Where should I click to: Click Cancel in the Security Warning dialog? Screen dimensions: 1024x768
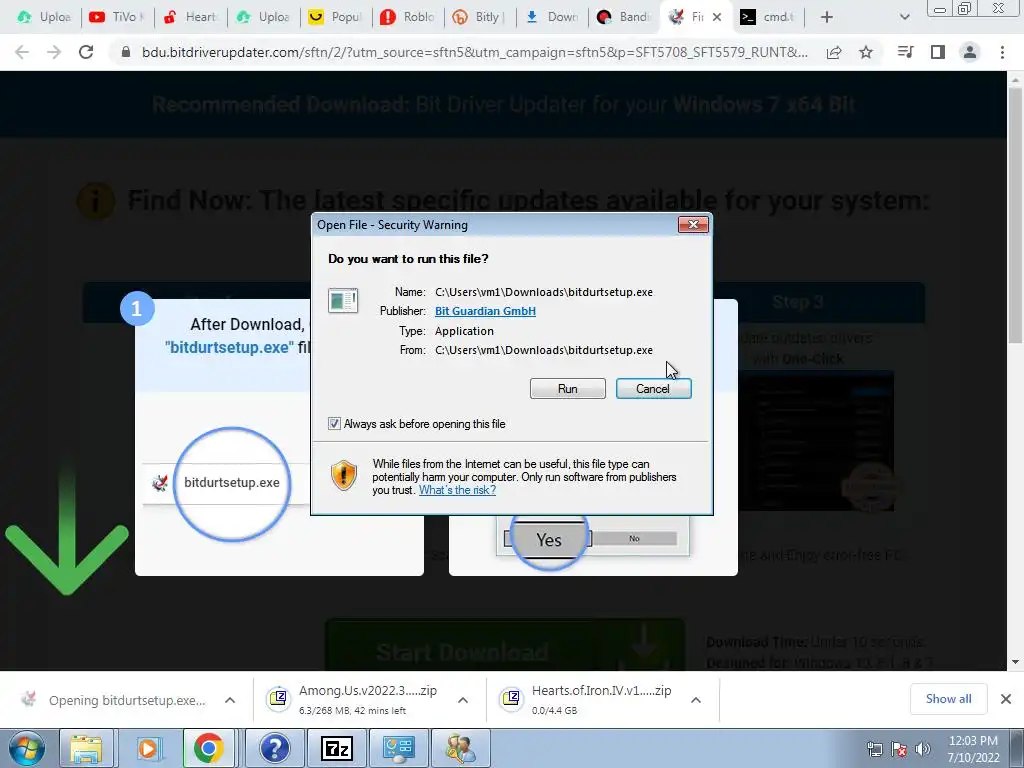tap(653, 389)
